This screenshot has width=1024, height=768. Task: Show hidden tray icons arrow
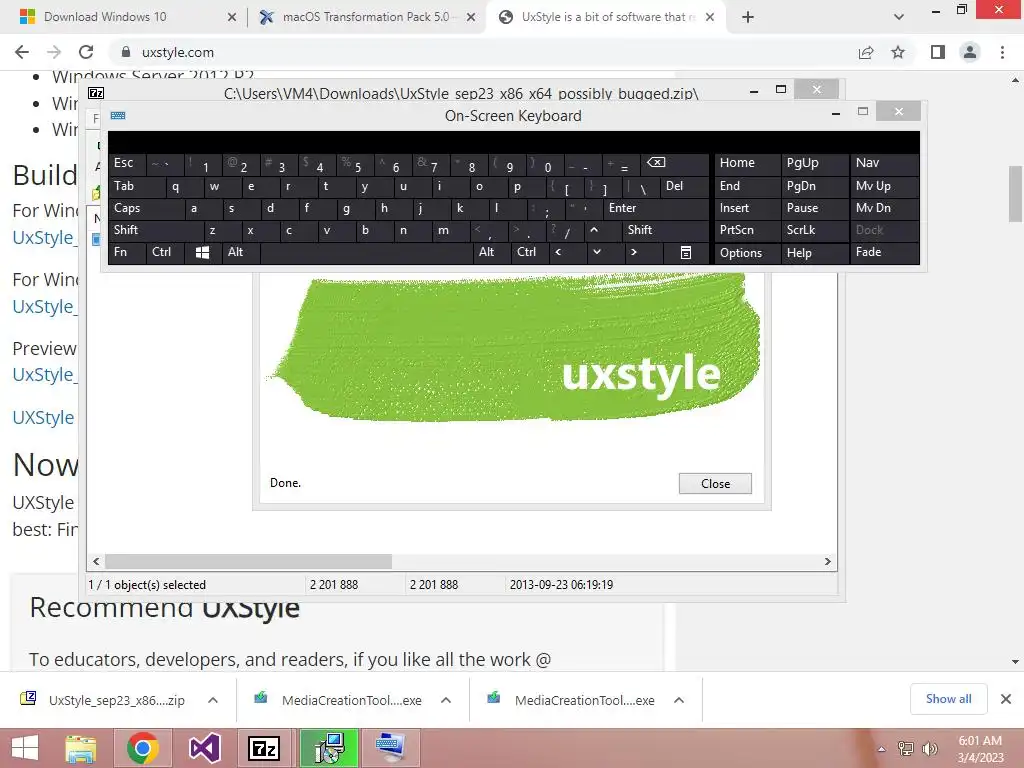pos(882,749)
